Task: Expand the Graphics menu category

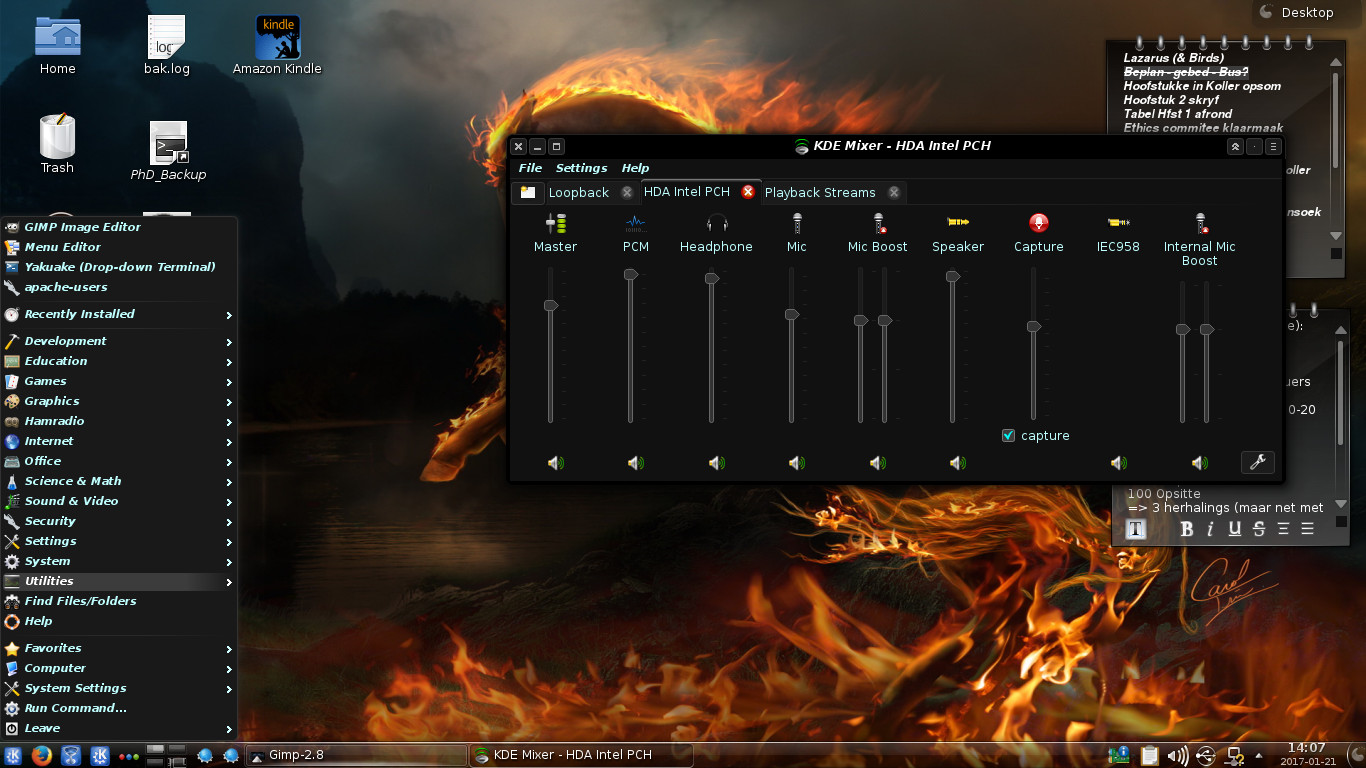Action: (x=52, y=401)
